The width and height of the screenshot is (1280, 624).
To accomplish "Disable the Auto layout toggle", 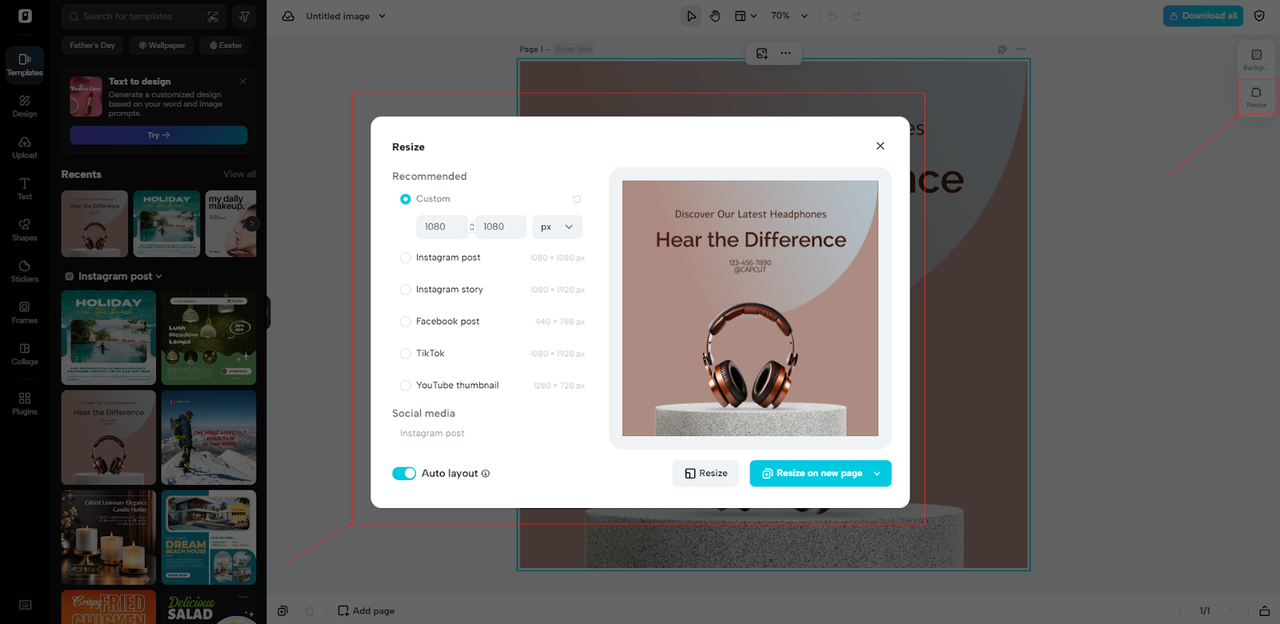I will pos(404,473).
